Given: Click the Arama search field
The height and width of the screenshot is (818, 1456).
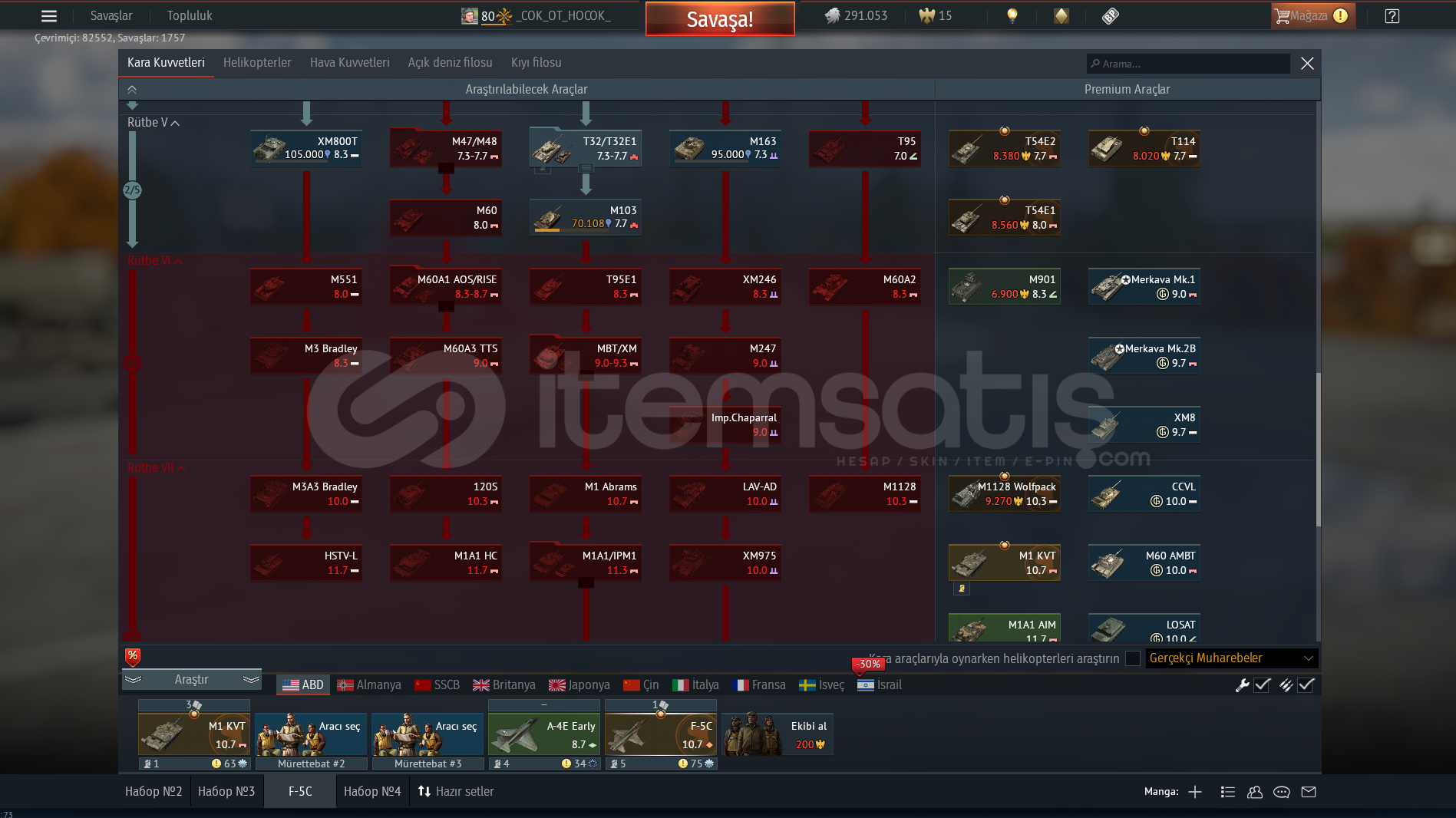Looking at the screenshot, I should point(1188,64).
